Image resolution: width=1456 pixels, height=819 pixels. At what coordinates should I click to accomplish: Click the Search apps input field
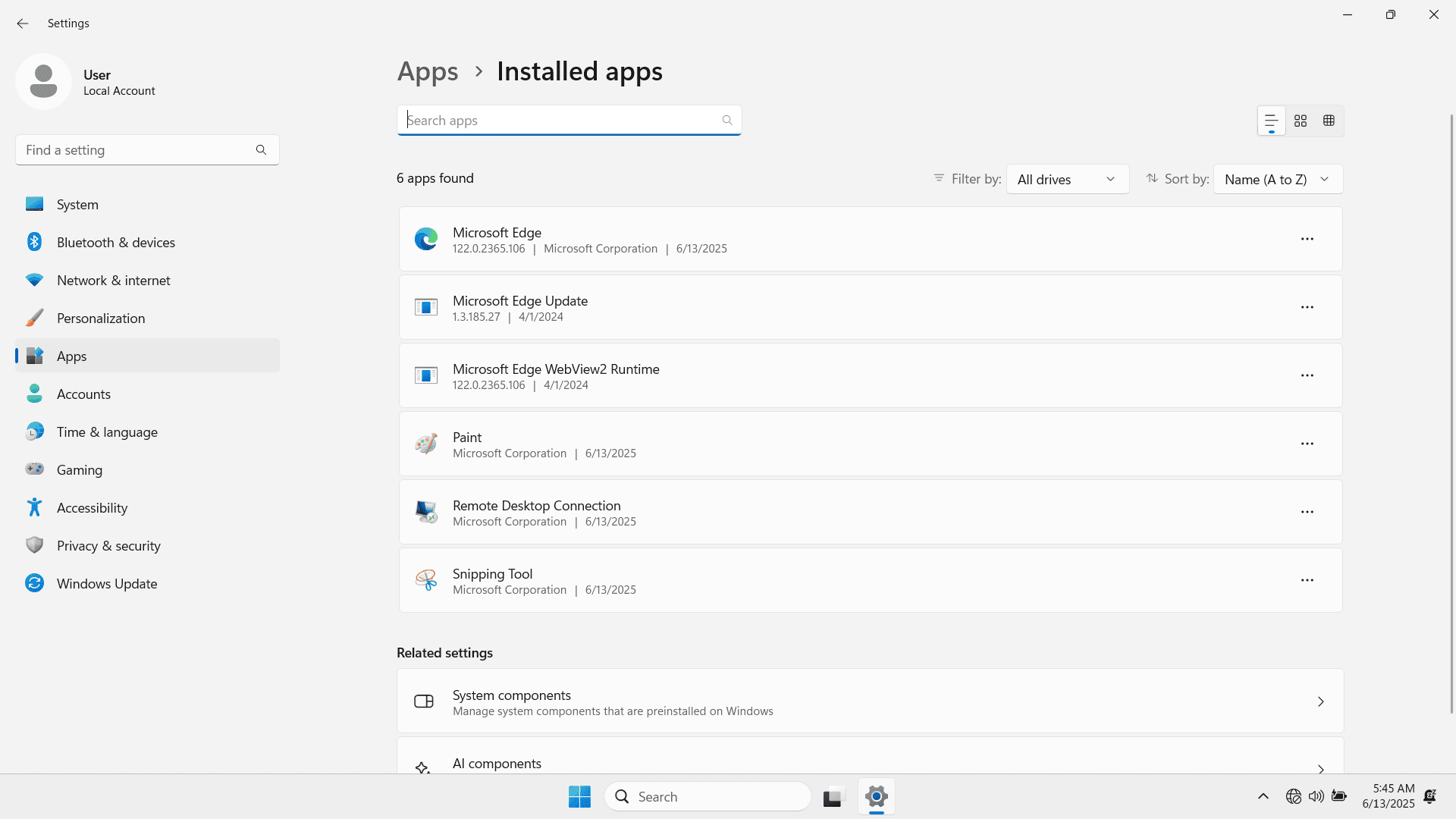tap(569, 121)
